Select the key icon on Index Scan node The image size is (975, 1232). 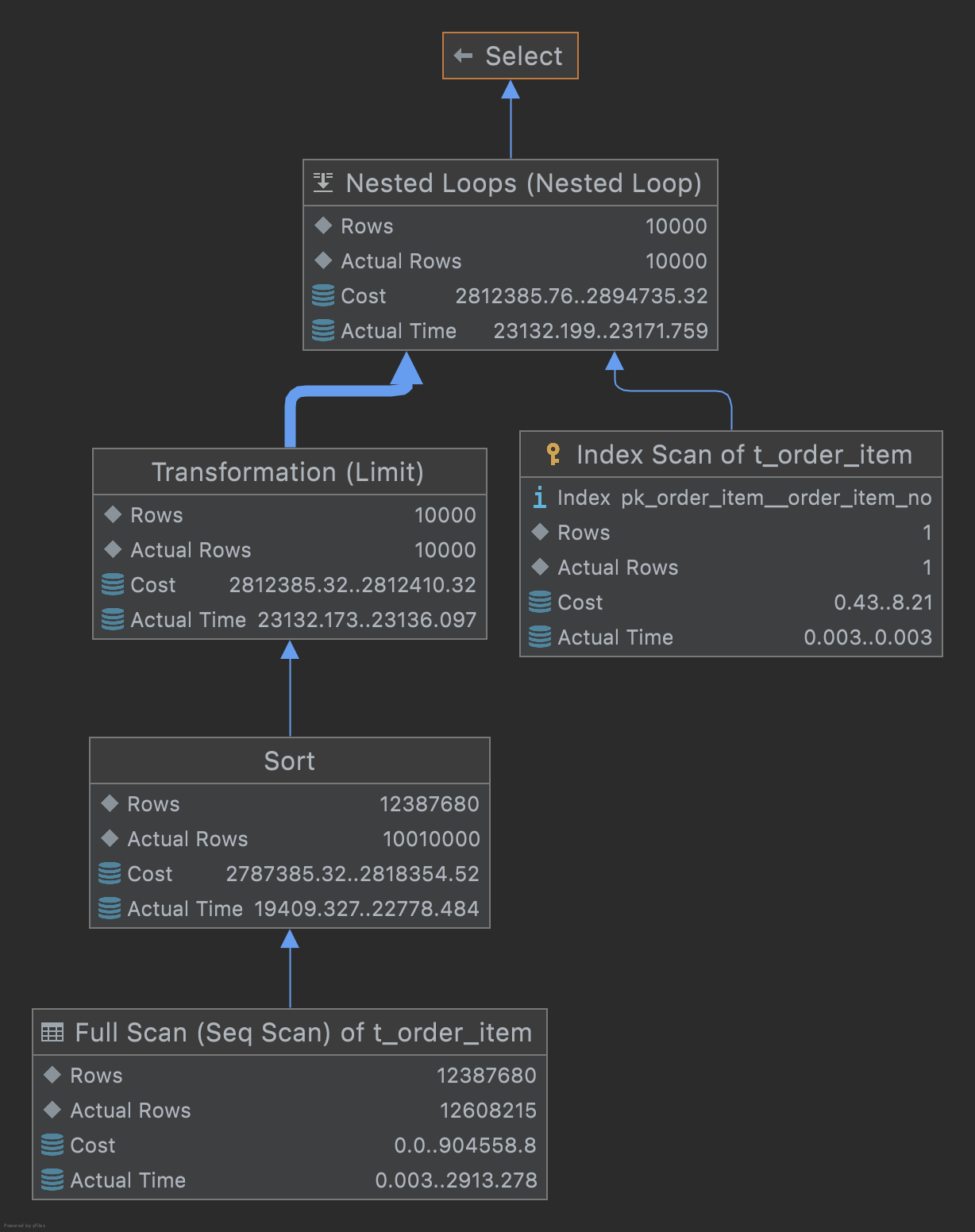pyautogui.click(x=552, y=454)
